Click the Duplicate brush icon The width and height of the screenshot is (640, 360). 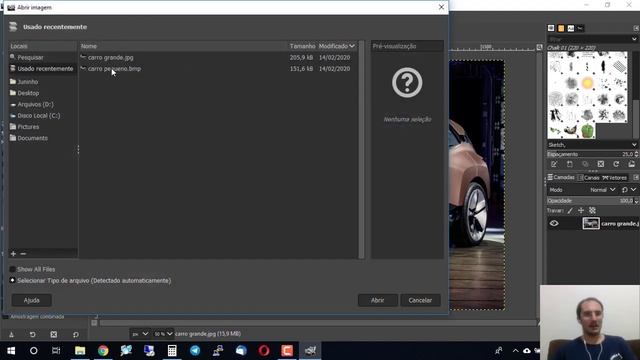(x=585, y=164)
